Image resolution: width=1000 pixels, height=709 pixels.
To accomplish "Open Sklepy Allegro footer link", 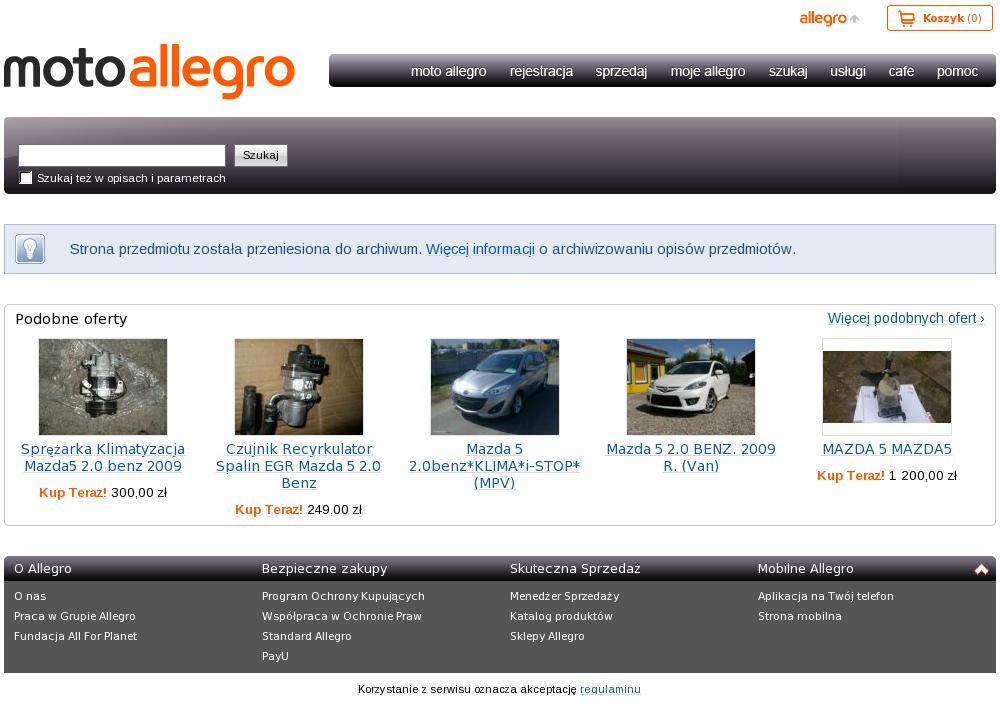I will (x=547, y=636).
